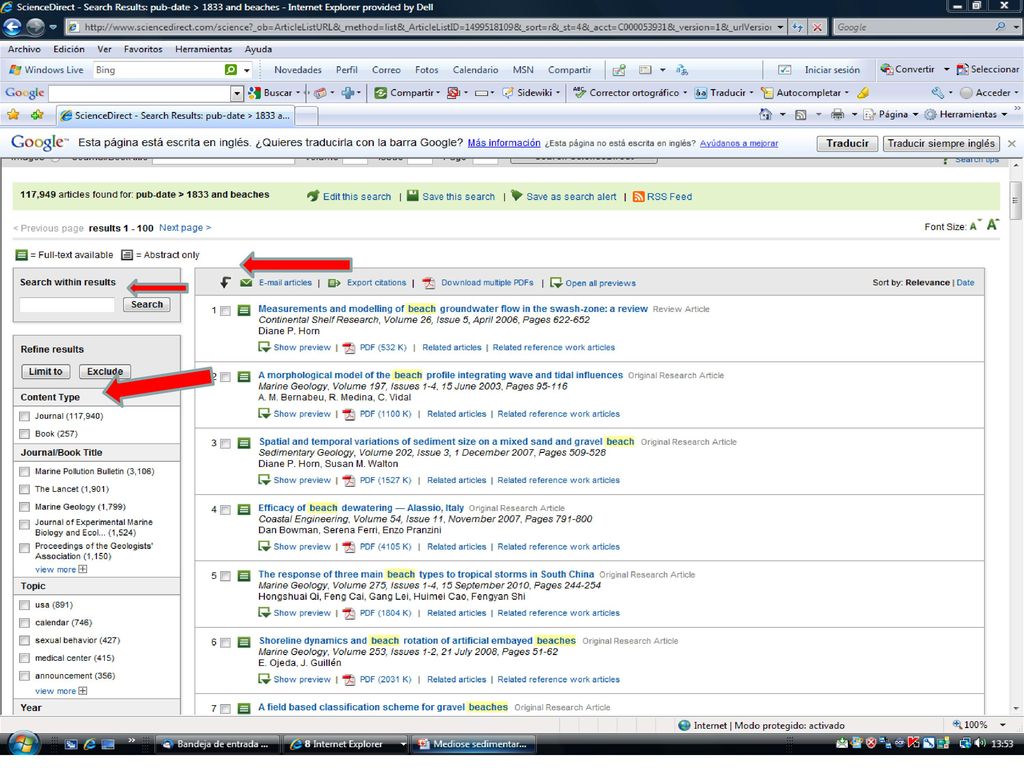Check the usa (891) topic checkbox

25,605
